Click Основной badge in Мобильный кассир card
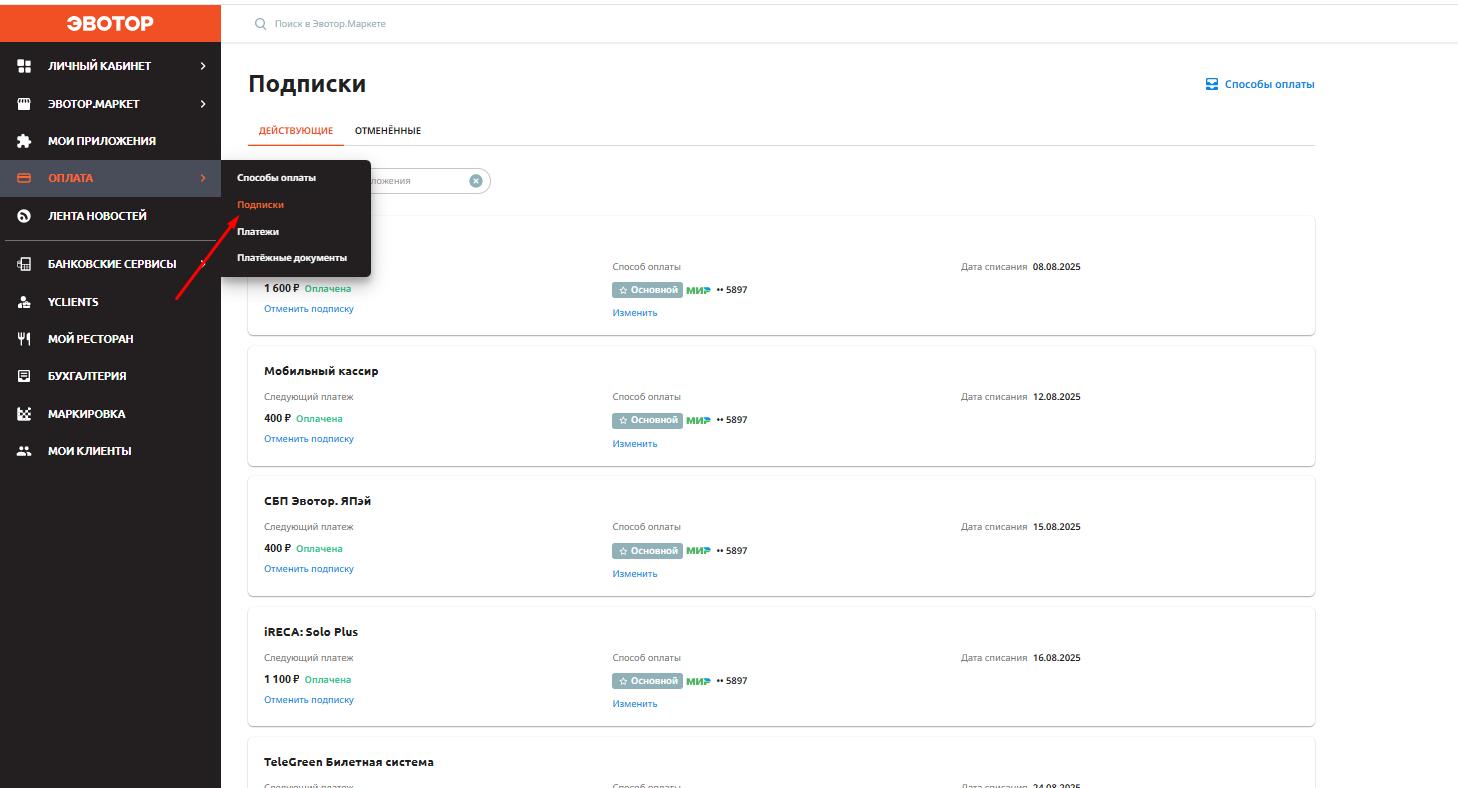The image size is (1458, 788). tap(647, 420)
